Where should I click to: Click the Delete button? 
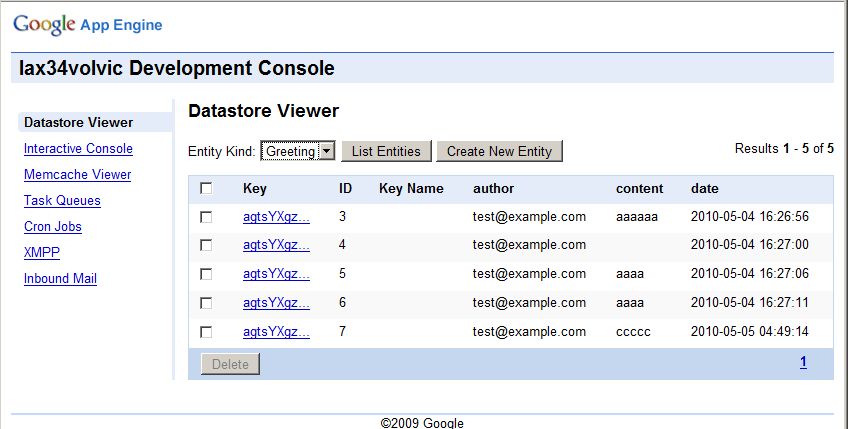[230, 364]
